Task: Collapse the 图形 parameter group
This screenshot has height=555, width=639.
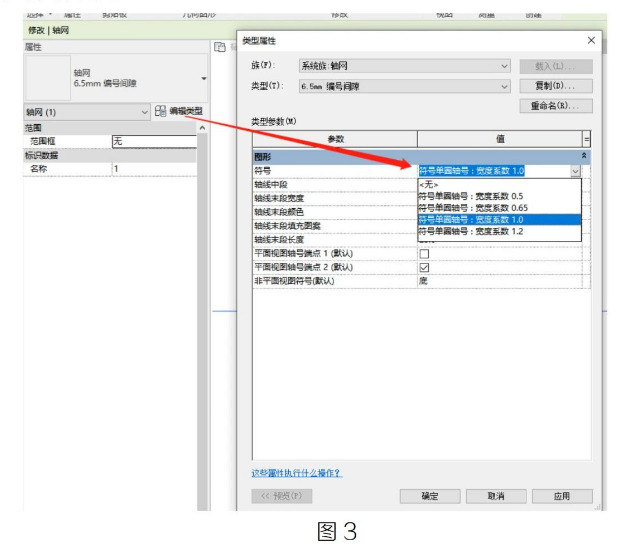Action: [584, 156]
